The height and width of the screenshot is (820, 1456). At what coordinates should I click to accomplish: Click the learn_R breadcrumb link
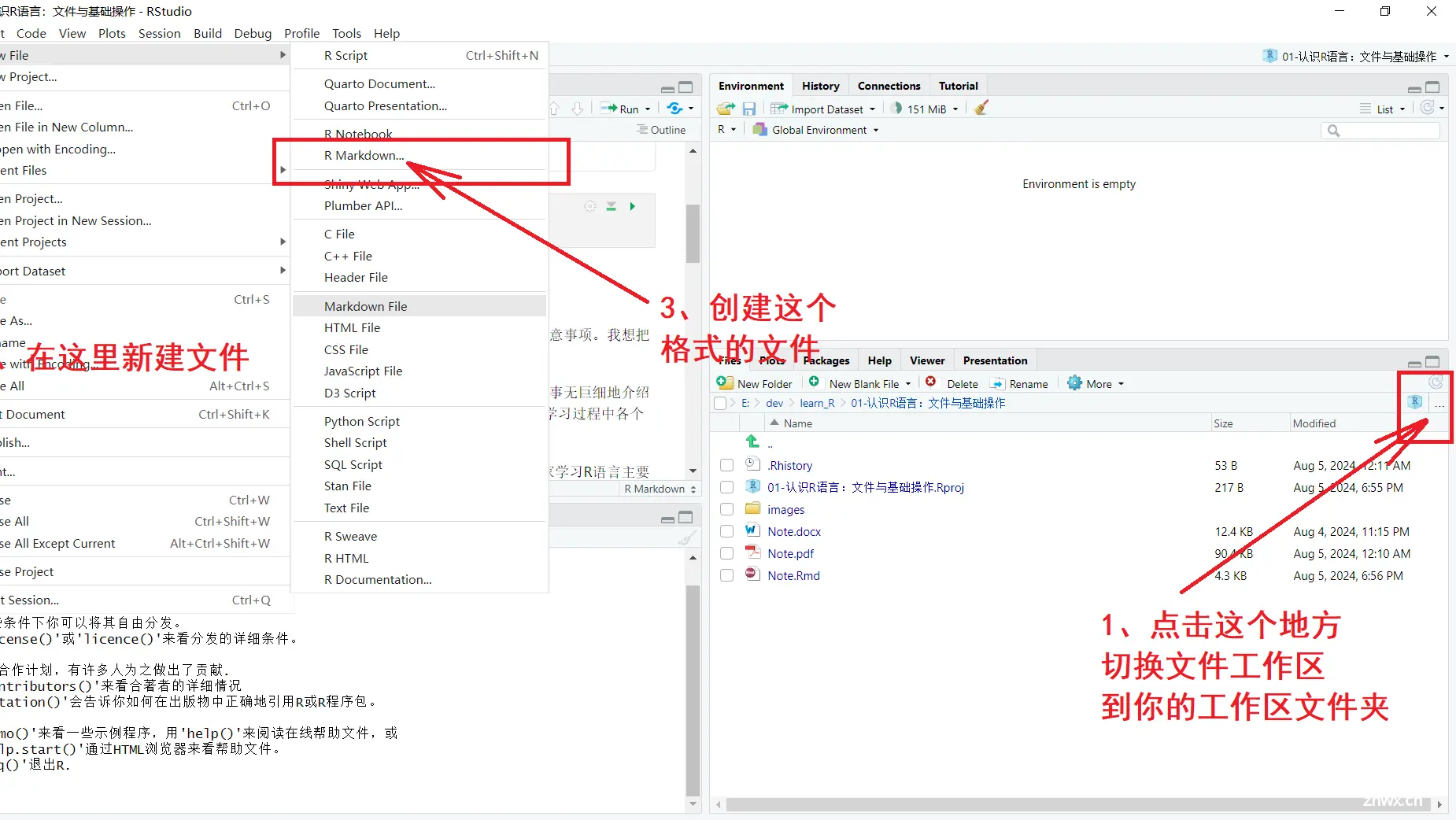pyautogui.click(x=817, y=403)
